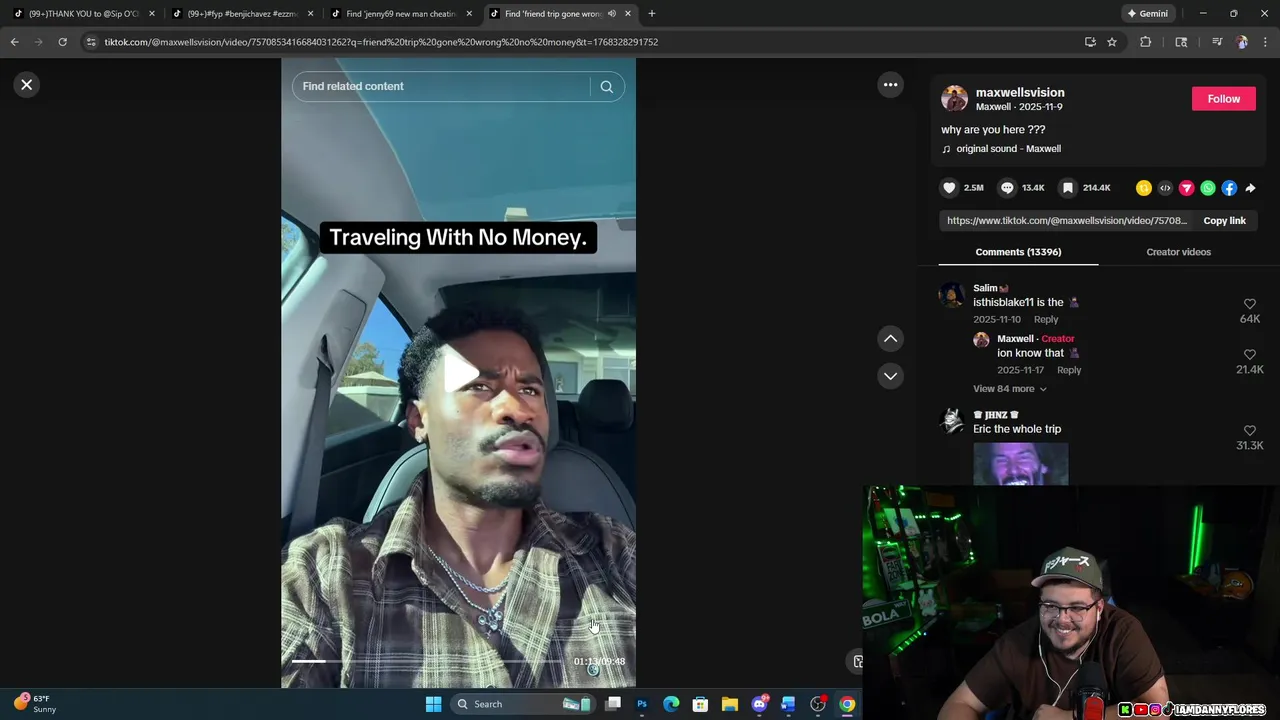The height and width of the screenshot is (720, 1280).
Task: Like Salim's comment
Action: [1250, 304]
